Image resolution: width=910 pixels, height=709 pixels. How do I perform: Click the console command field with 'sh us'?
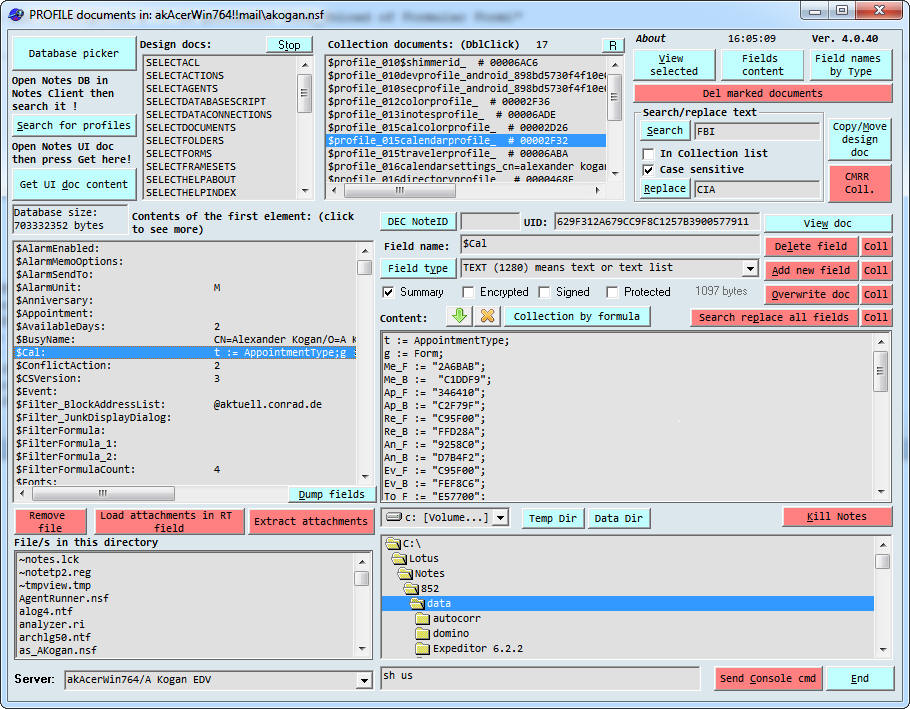point(540,678)
